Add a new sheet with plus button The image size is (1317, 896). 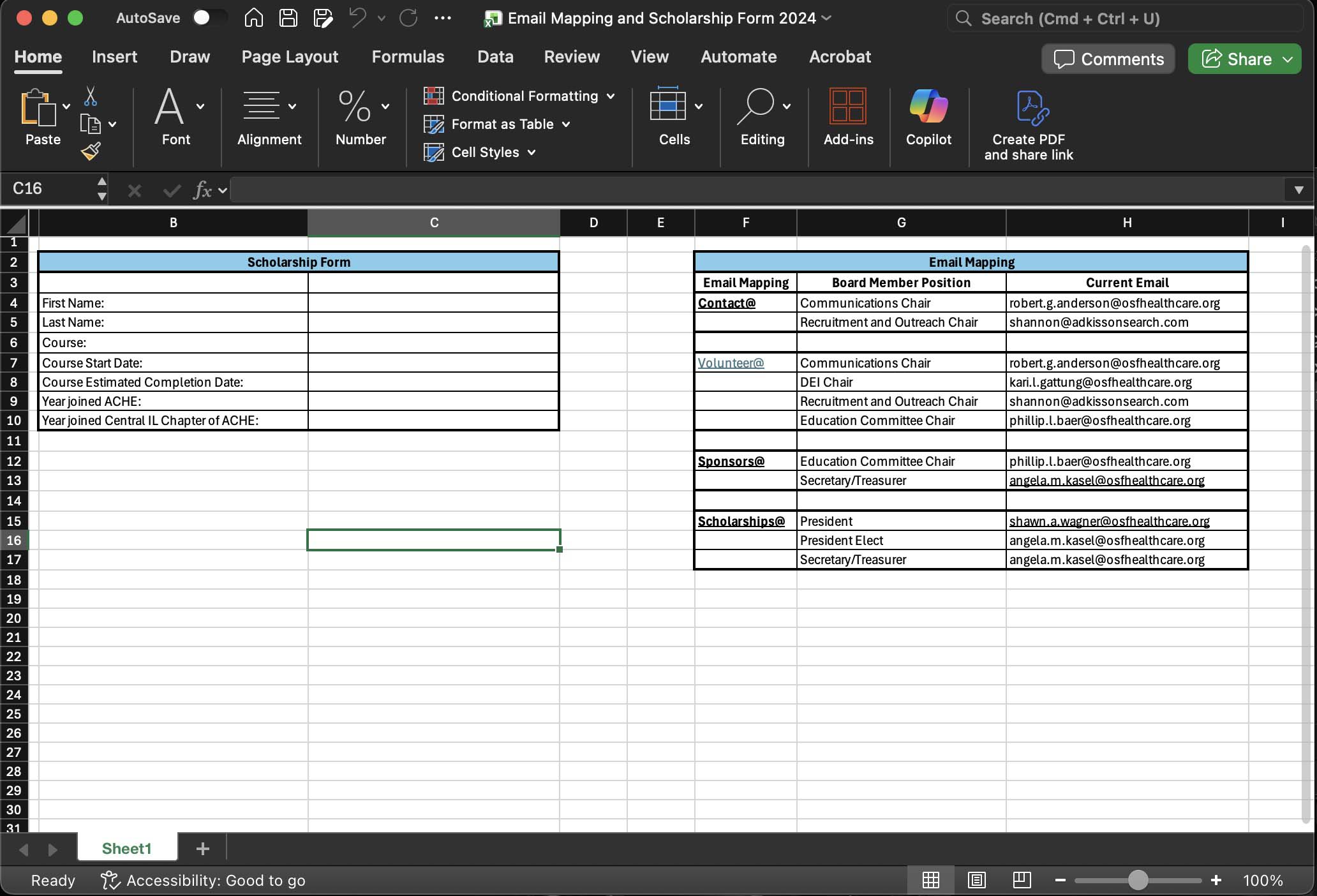click(x=203, y=849)
